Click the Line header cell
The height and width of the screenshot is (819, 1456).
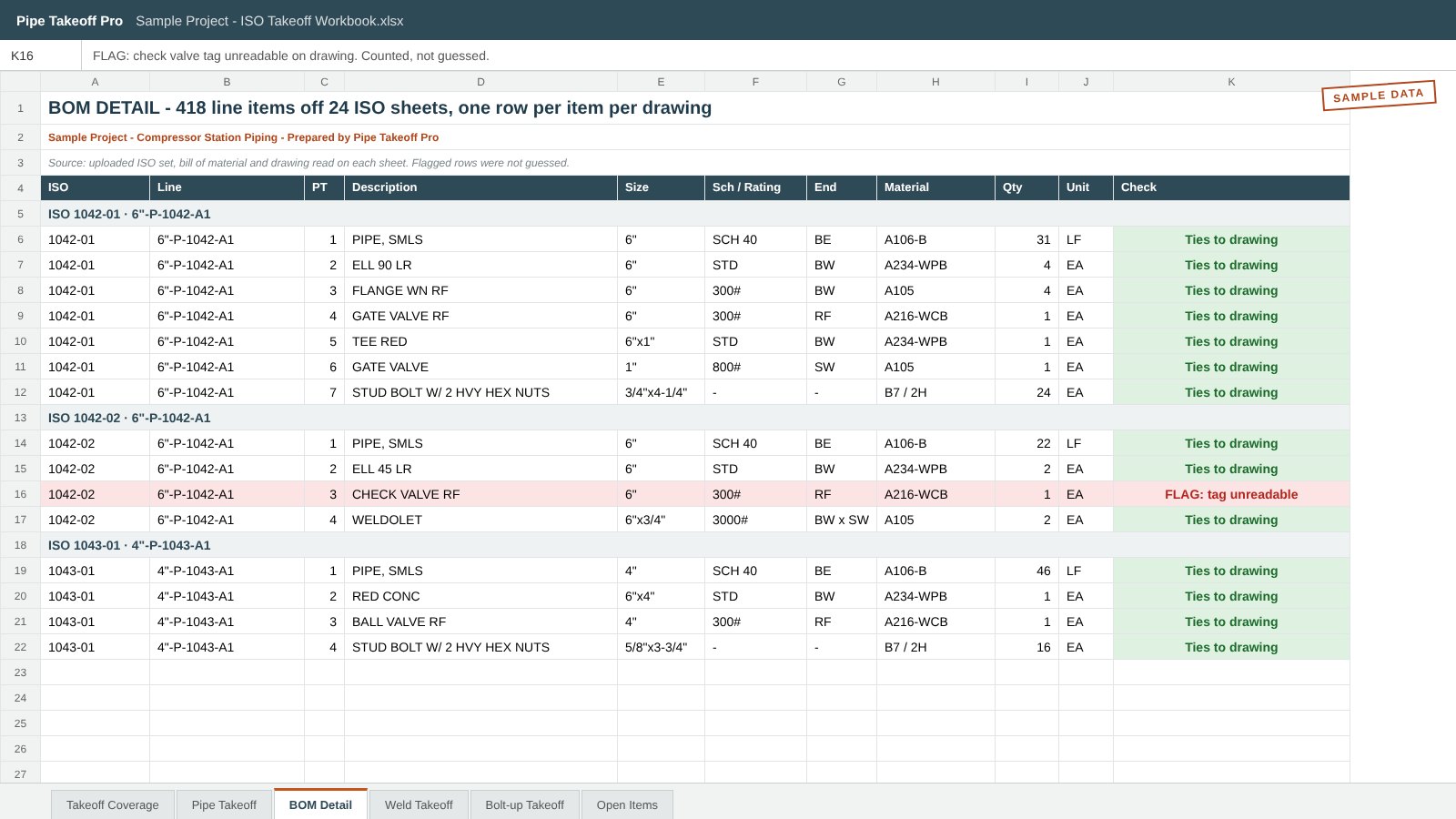click(227, 187)
